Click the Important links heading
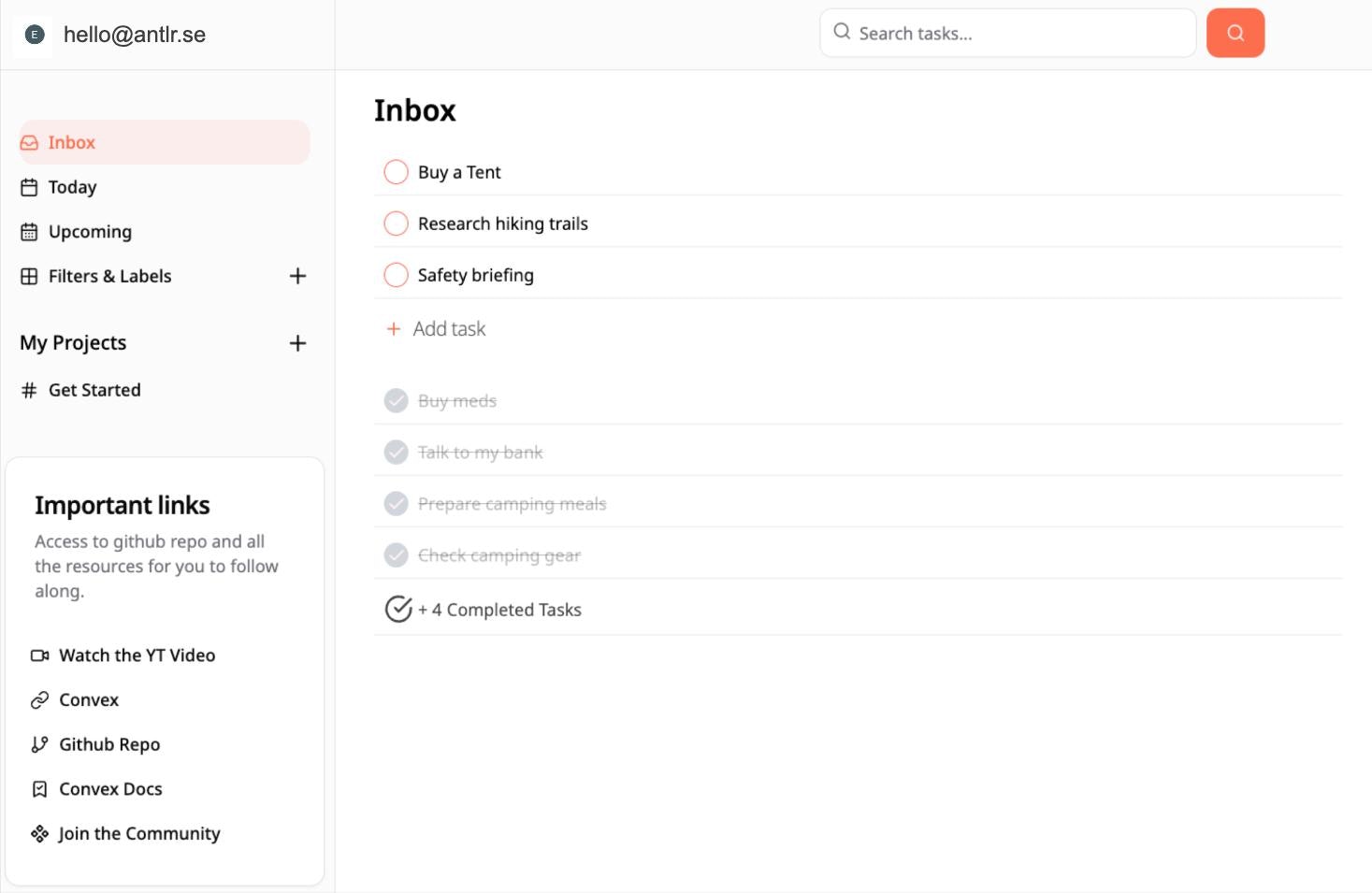The height and width of the screenshot is (893, 1372). click(x=123, y=505)
